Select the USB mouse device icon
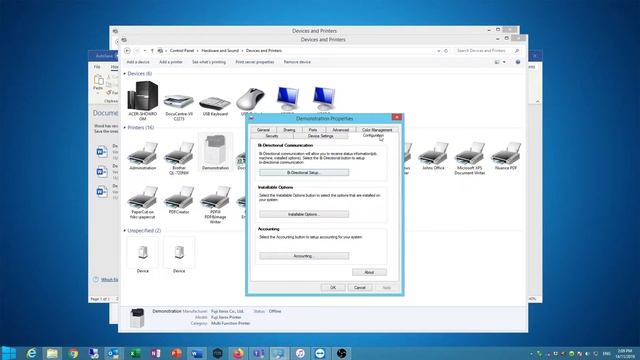640x360 pixels. pyautogui.click(x=250, y=98)
